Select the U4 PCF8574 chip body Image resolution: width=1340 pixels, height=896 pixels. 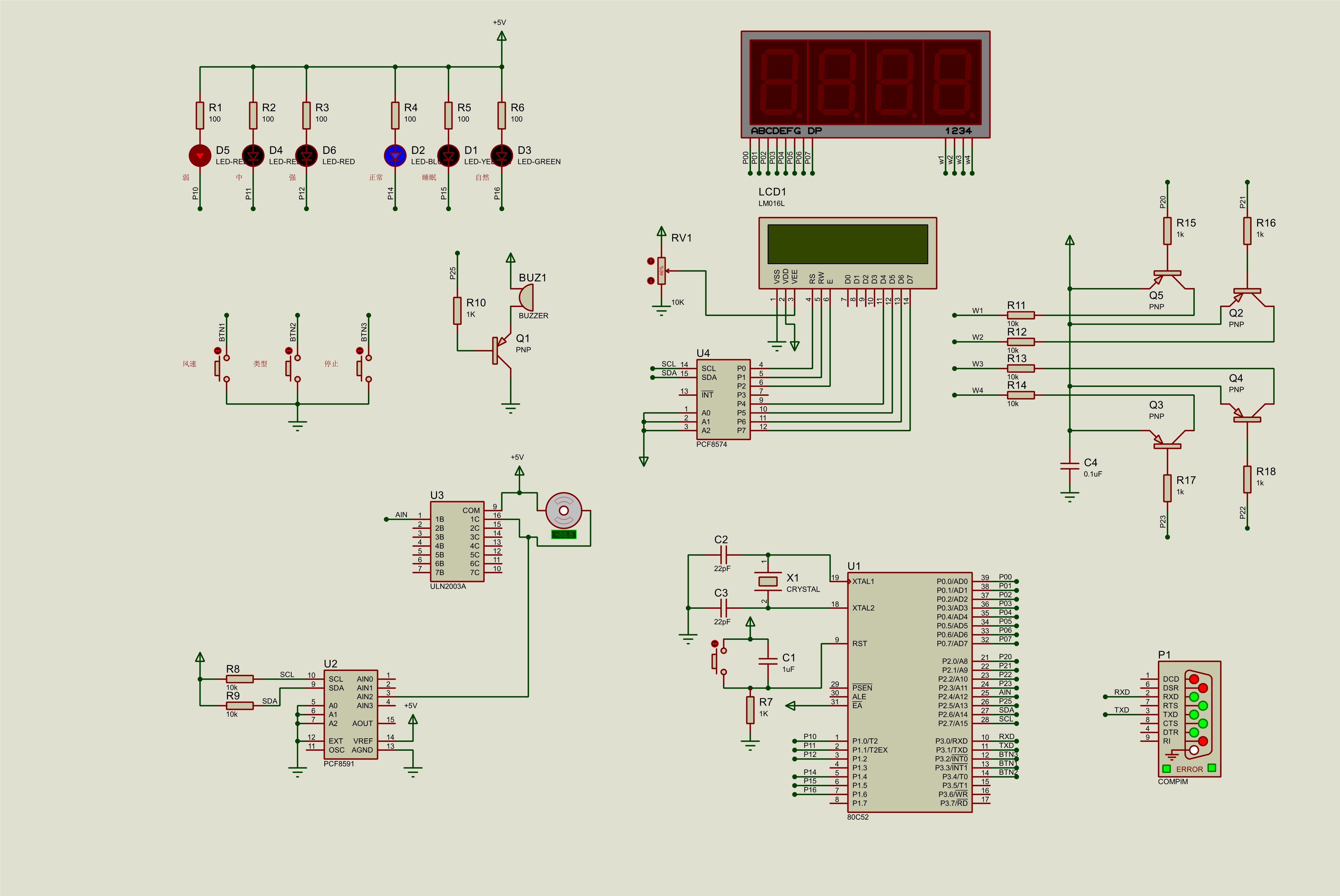click(x=723, y=399)
